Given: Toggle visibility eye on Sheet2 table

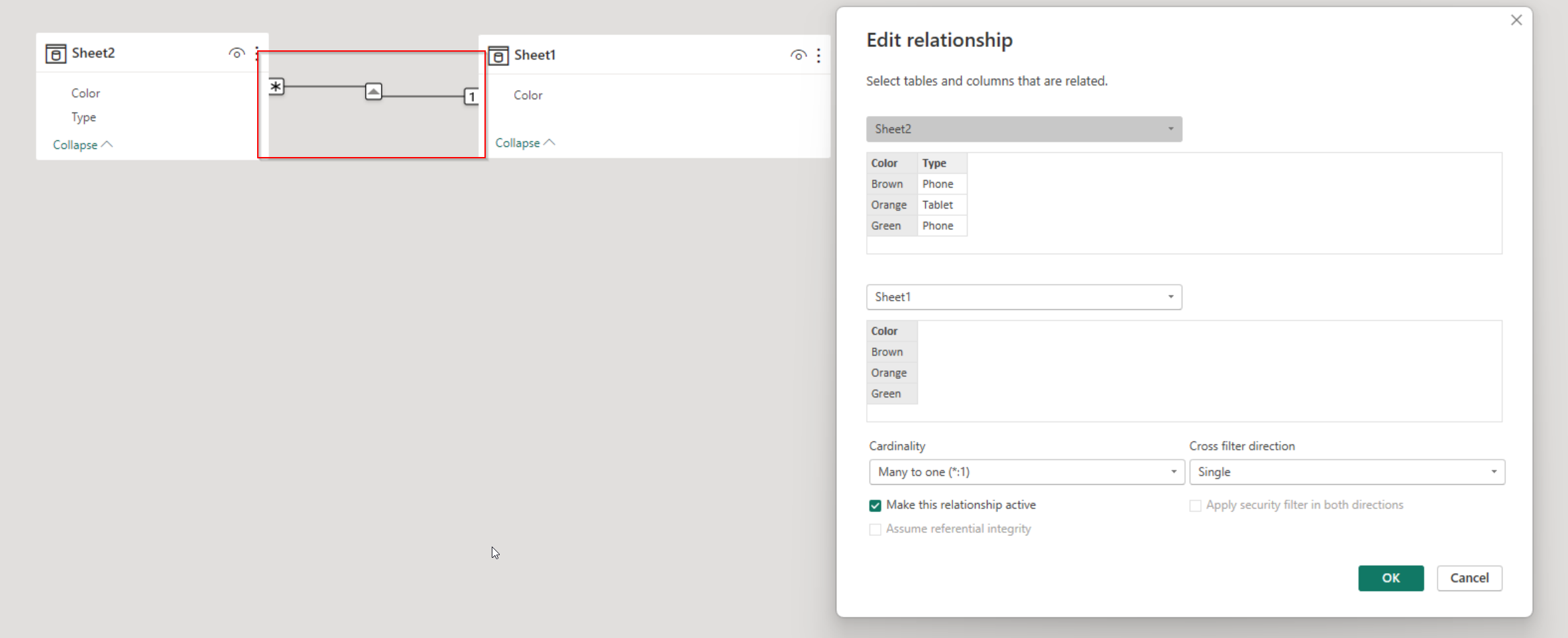Looking at the screenshot, I should [x=237, y=53].
